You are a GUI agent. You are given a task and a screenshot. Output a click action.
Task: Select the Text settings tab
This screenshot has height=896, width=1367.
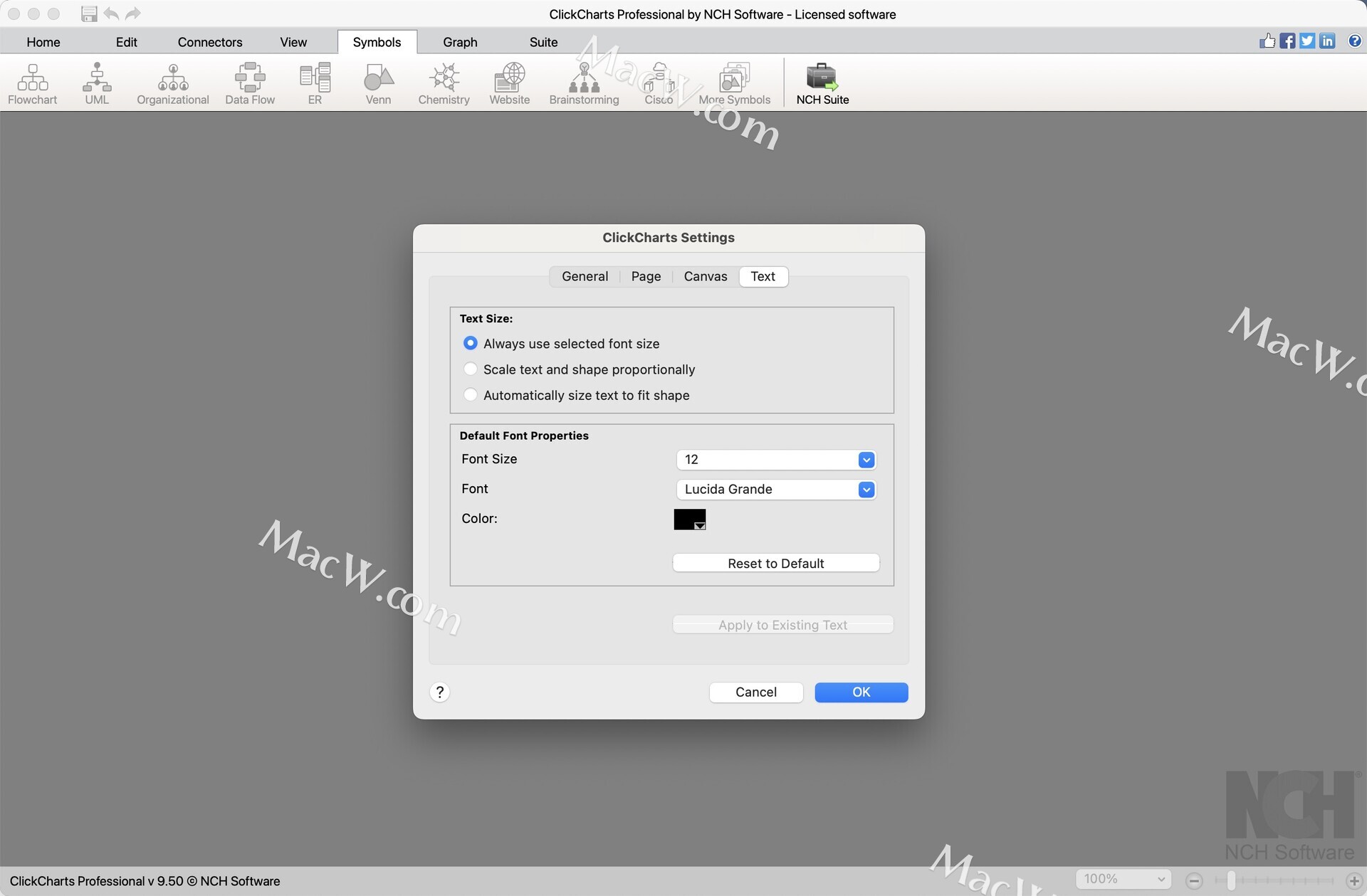pos(763,276)
